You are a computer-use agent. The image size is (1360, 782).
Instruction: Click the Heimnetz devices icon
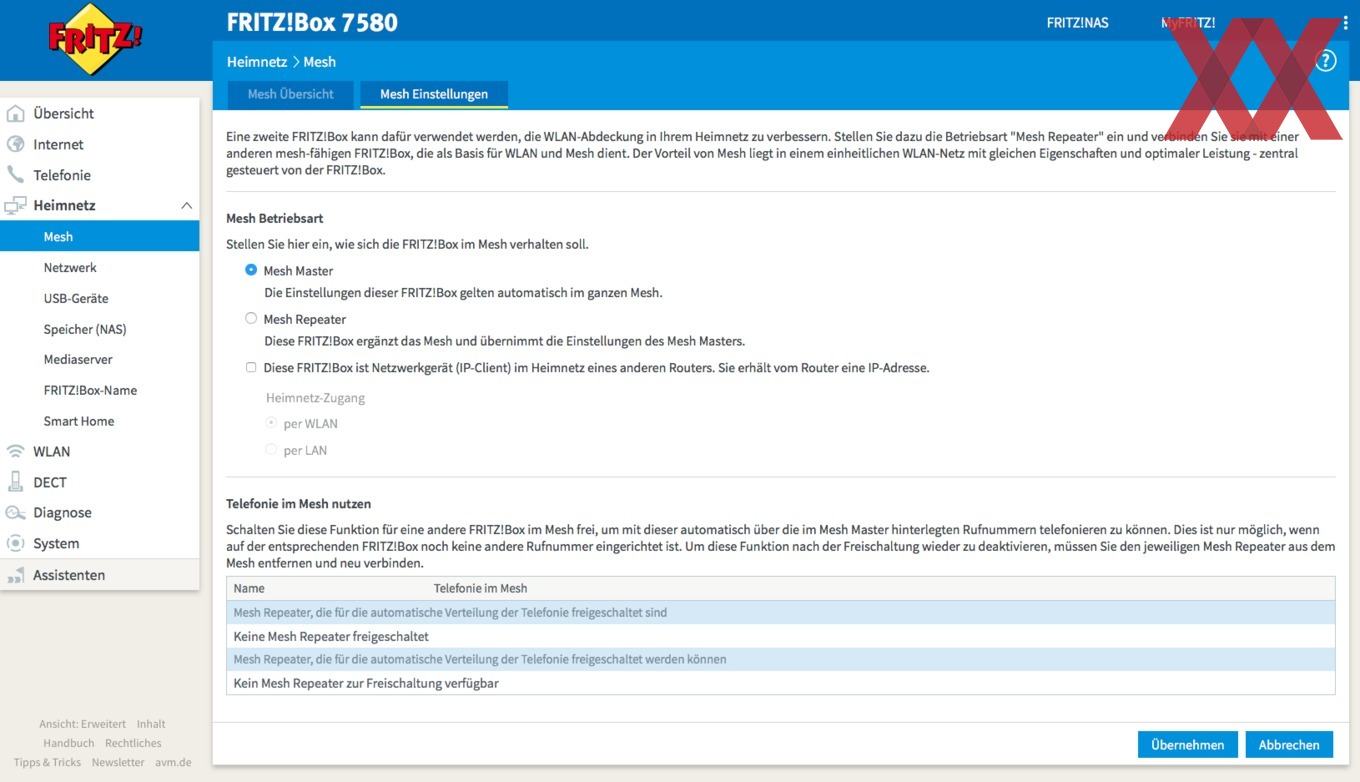[15, 205]
